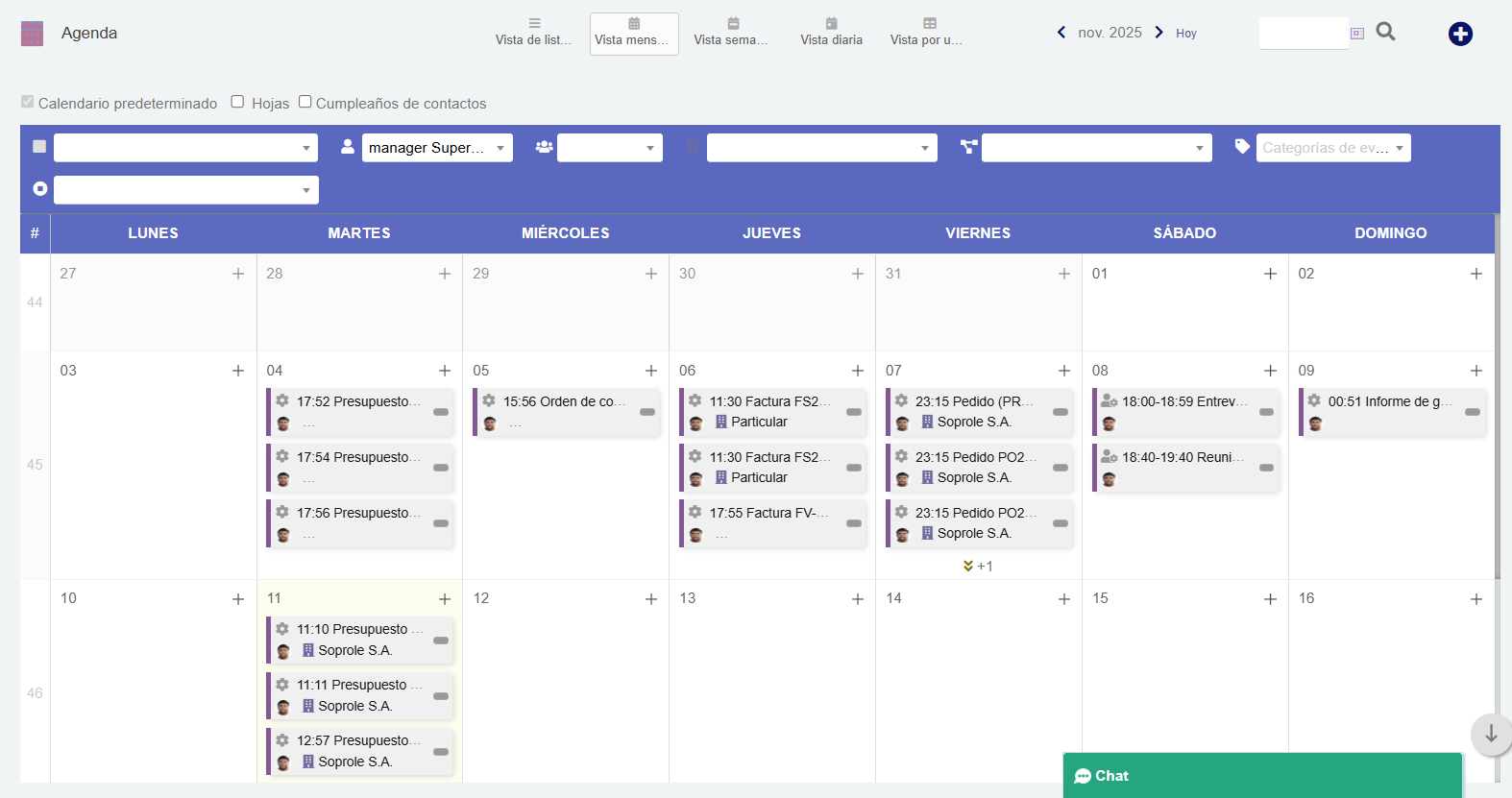Expand the user group filter dropdown
Screen dimensions: 1512x798
coord(610,148)
